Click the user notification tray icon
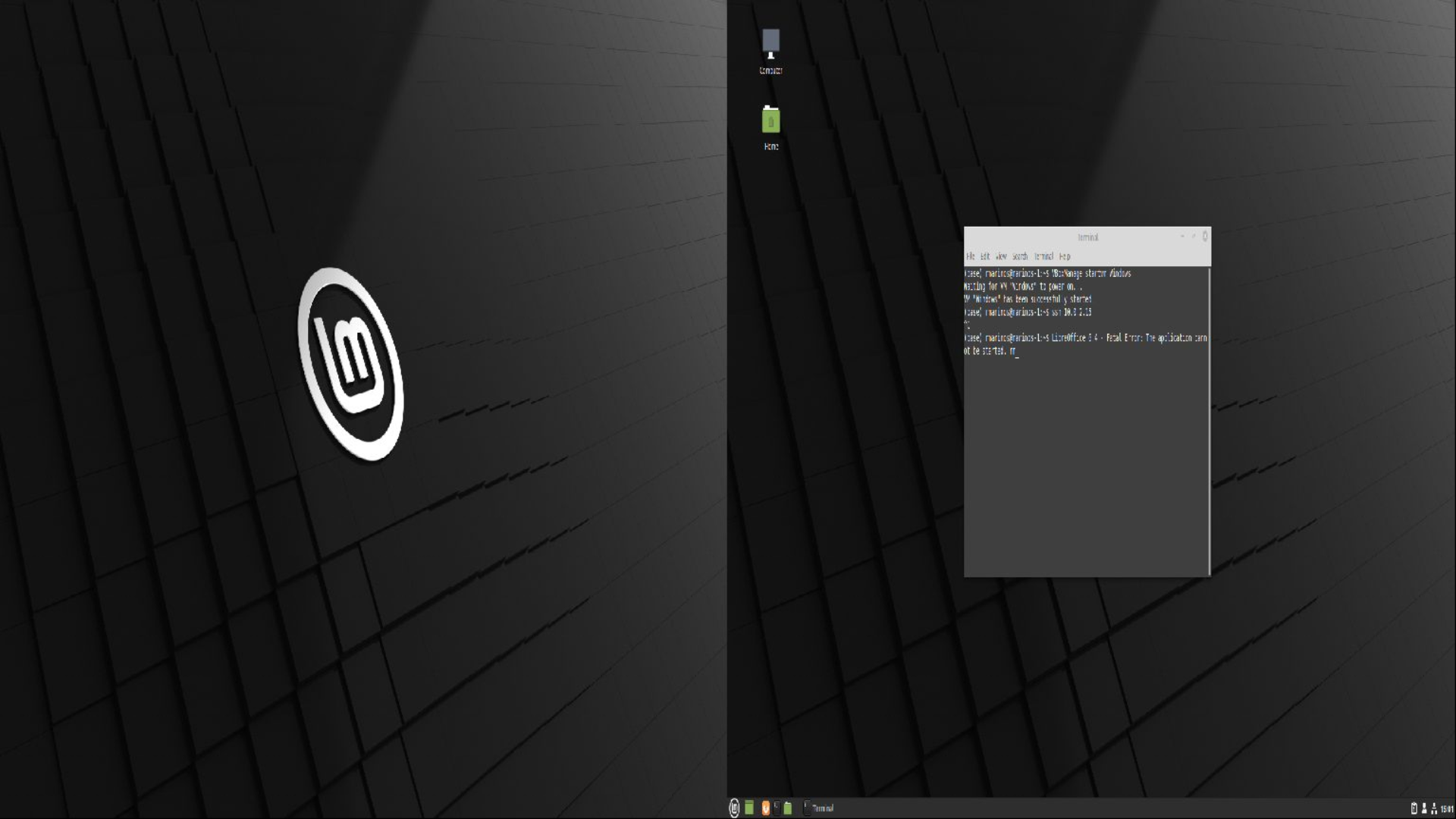Viewport: 1456px width, 819px height. pos(1424,808)
